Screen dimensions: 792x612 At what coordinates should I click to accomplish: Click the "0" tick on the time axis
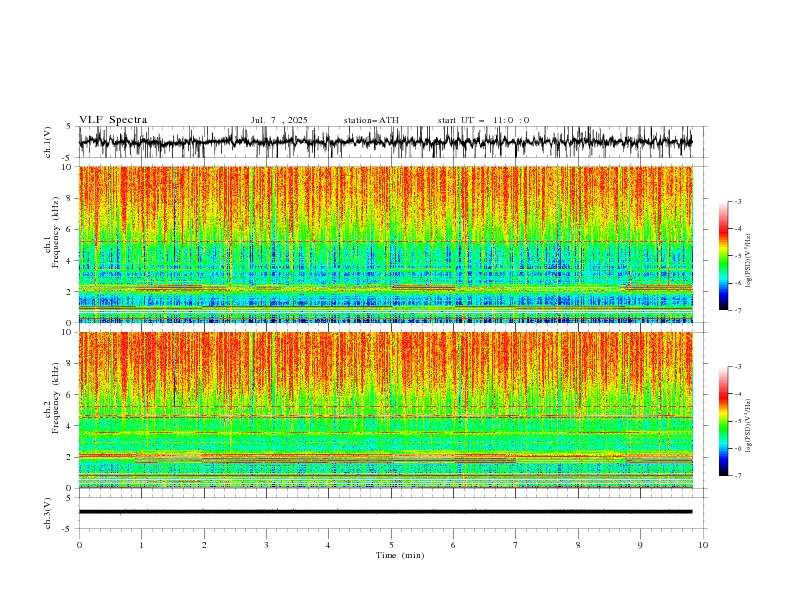pos(79,545)
